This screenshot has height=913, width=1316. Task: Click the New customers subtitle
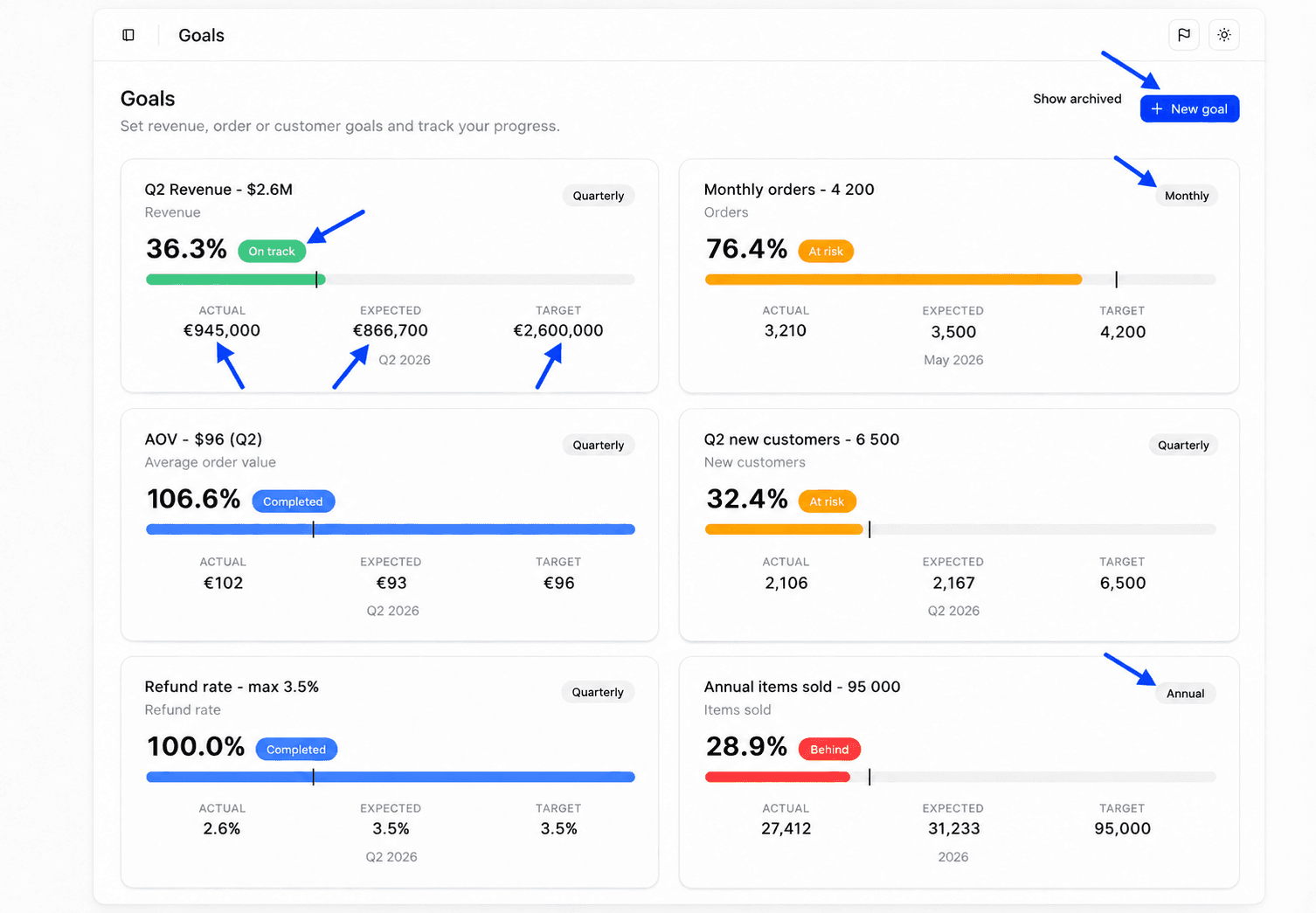[755, 462]
